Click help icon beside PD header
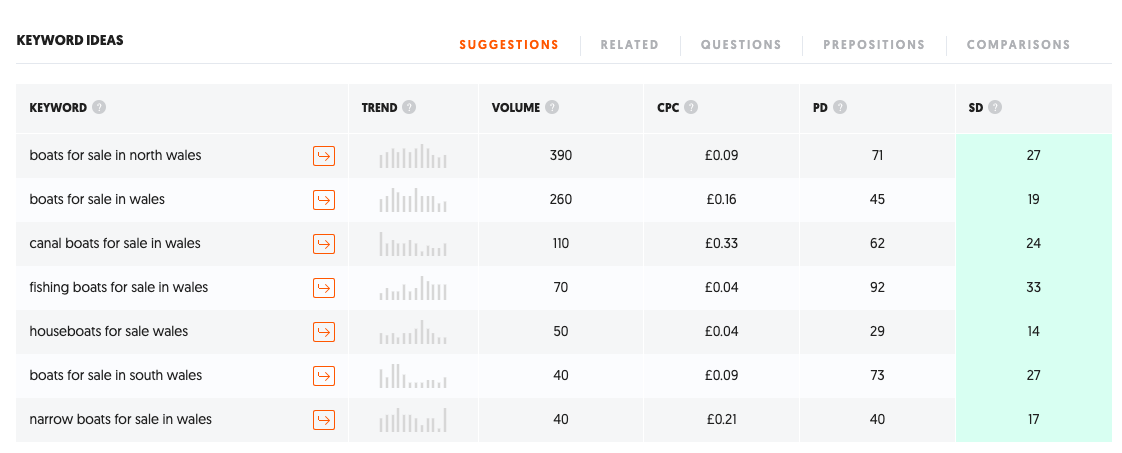This screenshot has height=453, width=1122. point(840,108)
